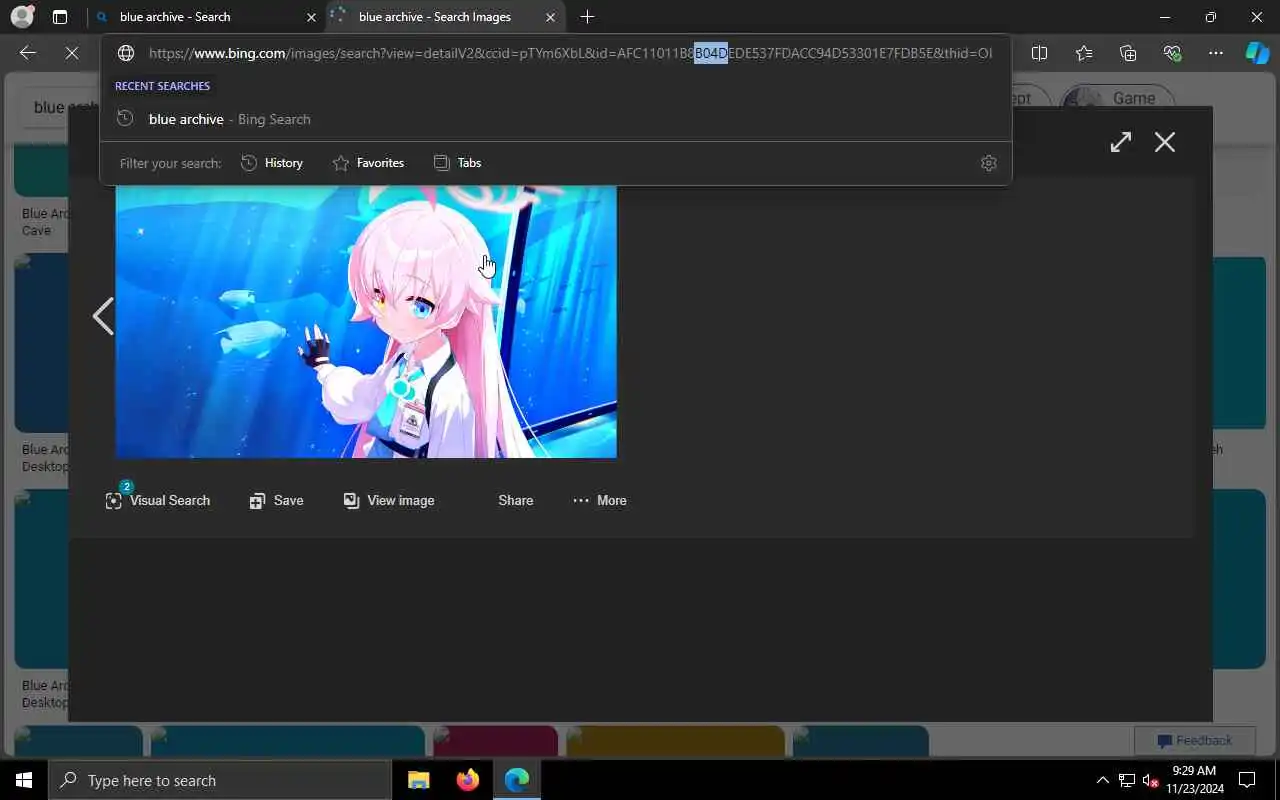Open the Favorites star icon
The height and width of the screenshot is (800, 1280).
pos(1084,53)
